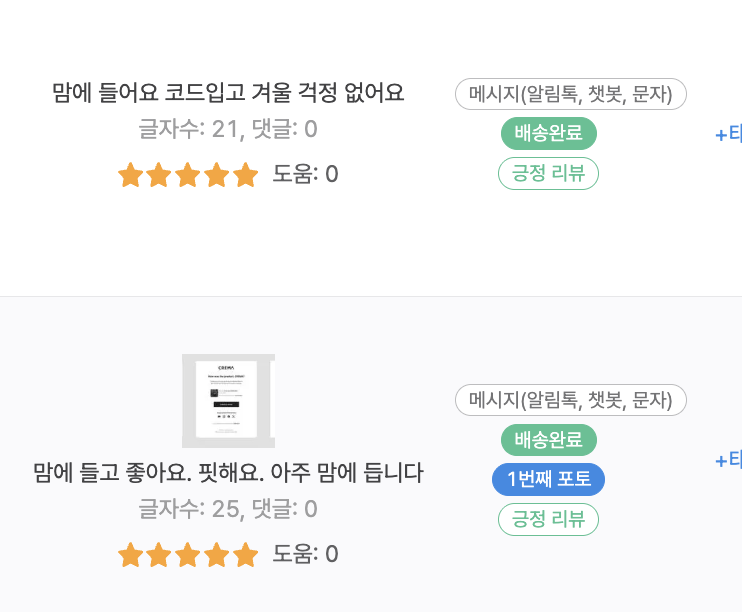Click the 배송완료 badge on the 코드입고 review
Viewport: 742px width, 612px height.
tap(548, 133)
